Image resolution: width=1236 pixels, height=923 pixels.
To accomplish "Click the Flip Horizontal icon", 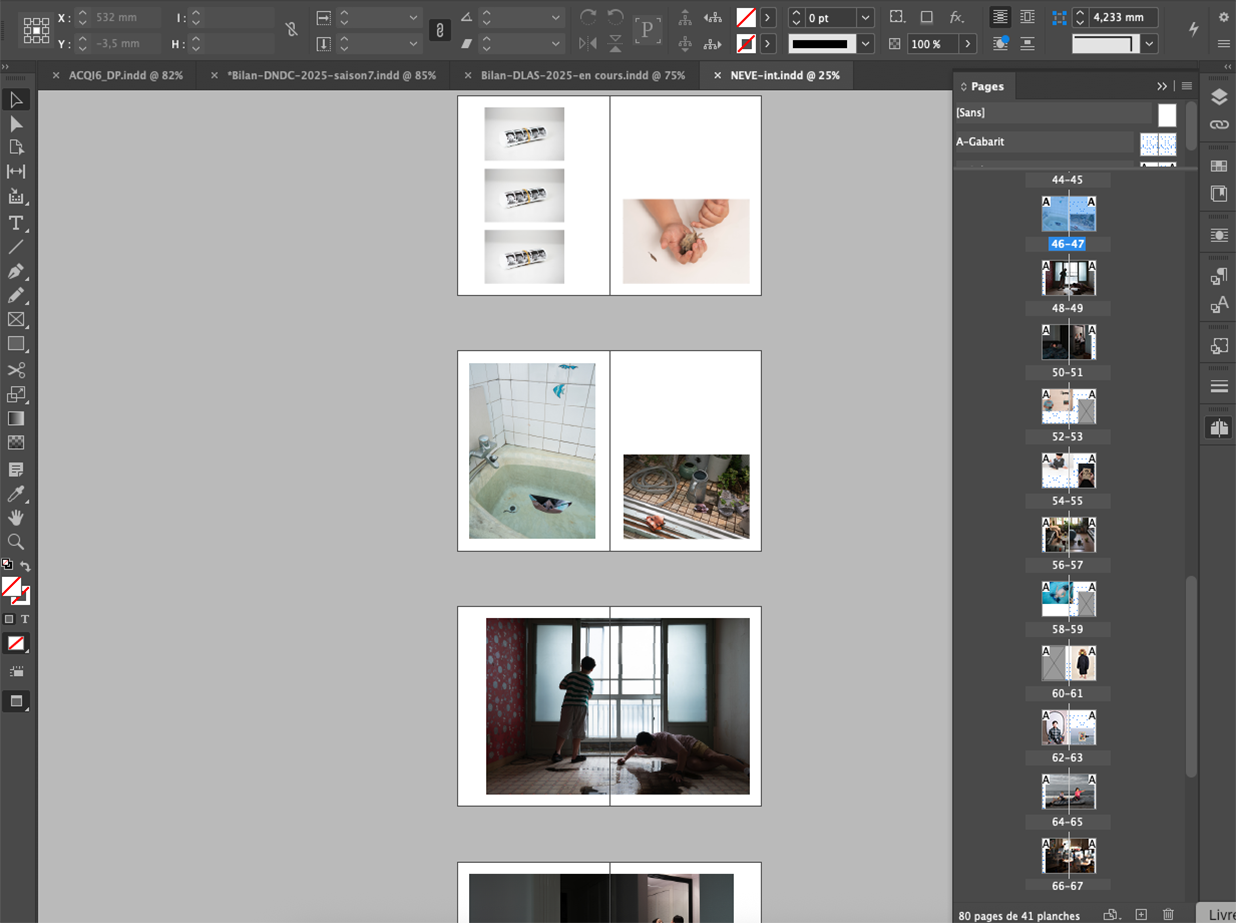I will coord(588,44).
